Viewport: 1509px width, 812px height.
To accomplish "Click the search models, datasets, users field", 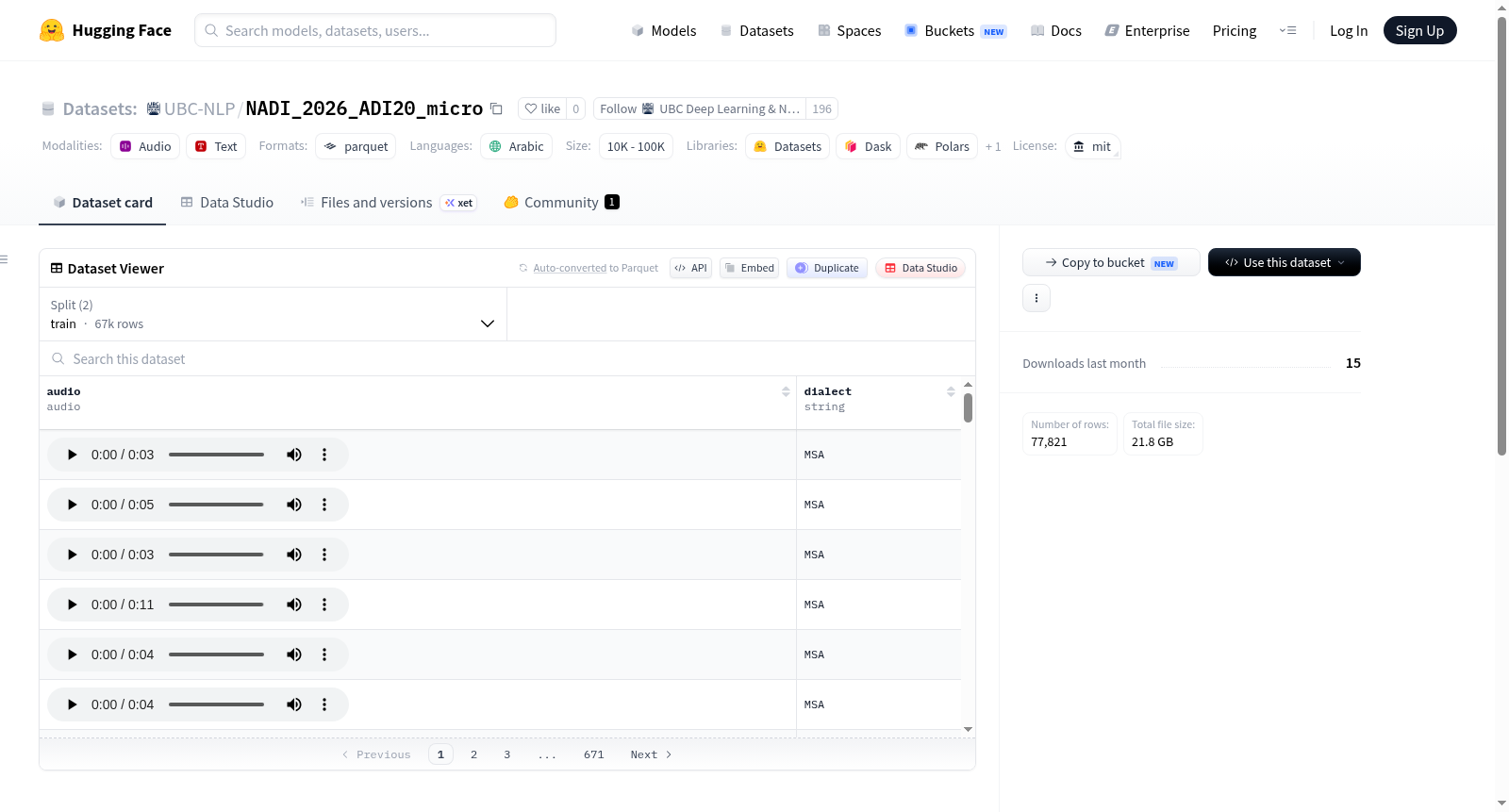I will (x=375, y=30).
